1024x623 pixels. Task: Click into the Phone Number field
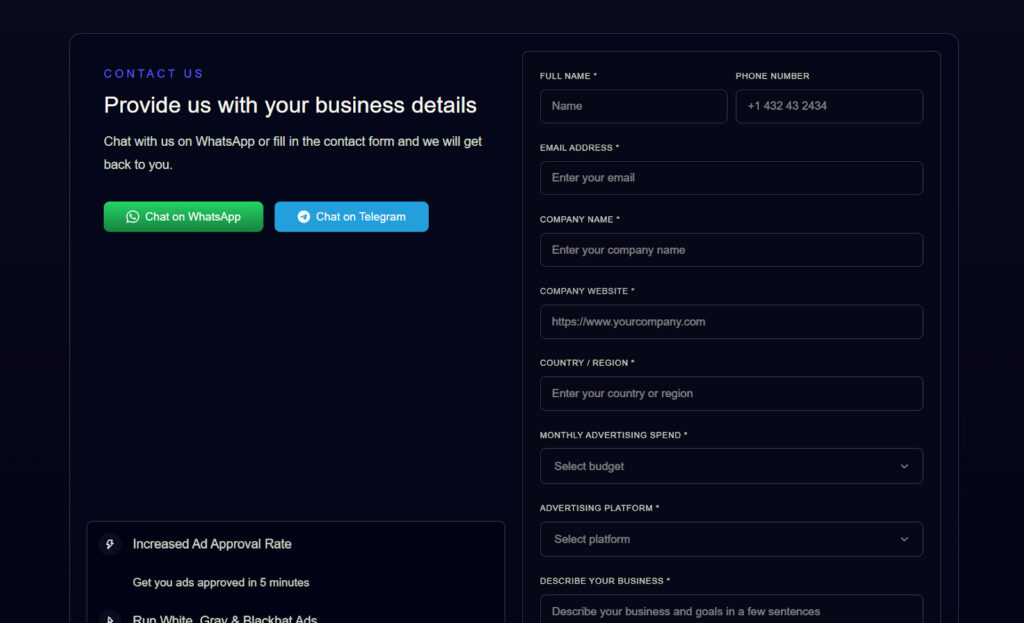(828, 106)
